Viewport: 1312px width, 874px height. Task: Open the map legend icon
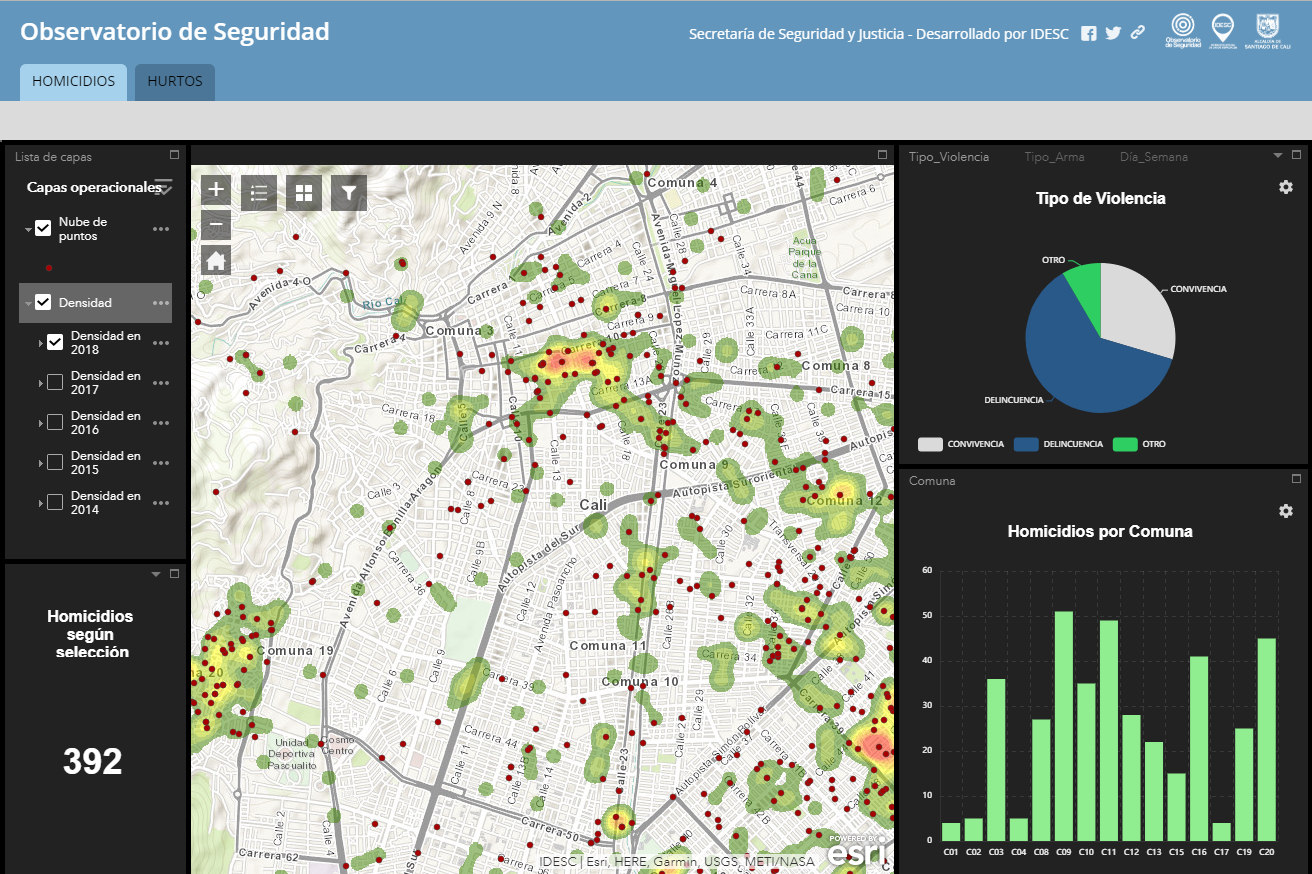pos(259,192)
